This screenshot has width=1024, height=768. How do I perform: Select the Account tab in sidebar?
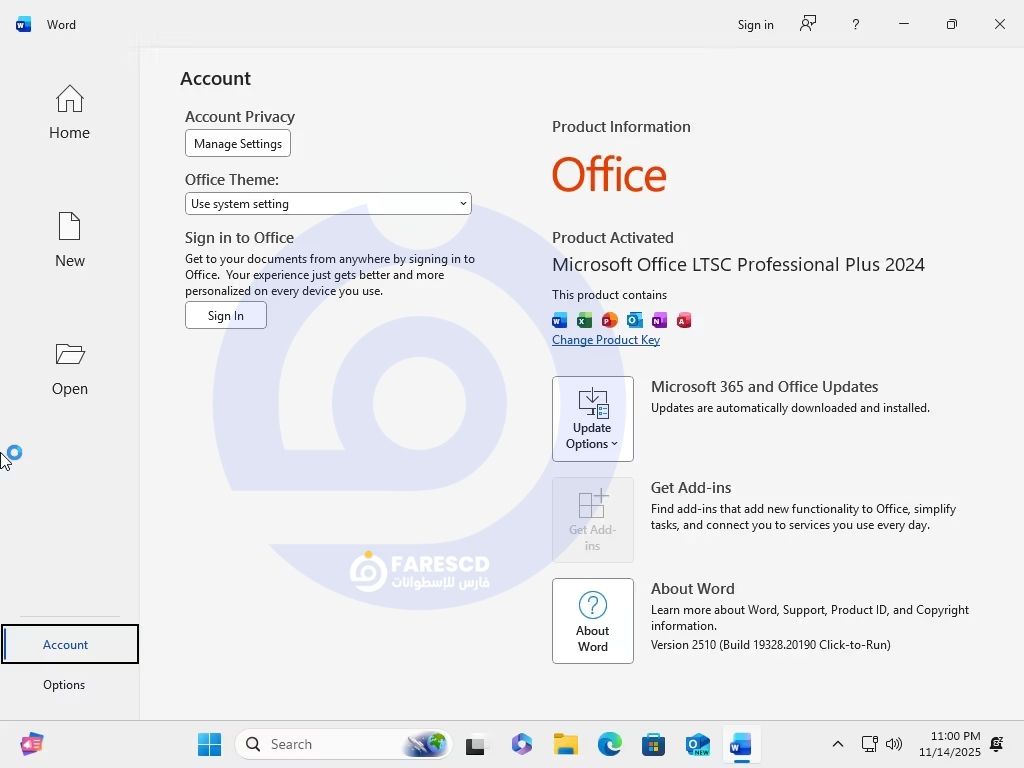pyautogui.click(x=66, y=645)
